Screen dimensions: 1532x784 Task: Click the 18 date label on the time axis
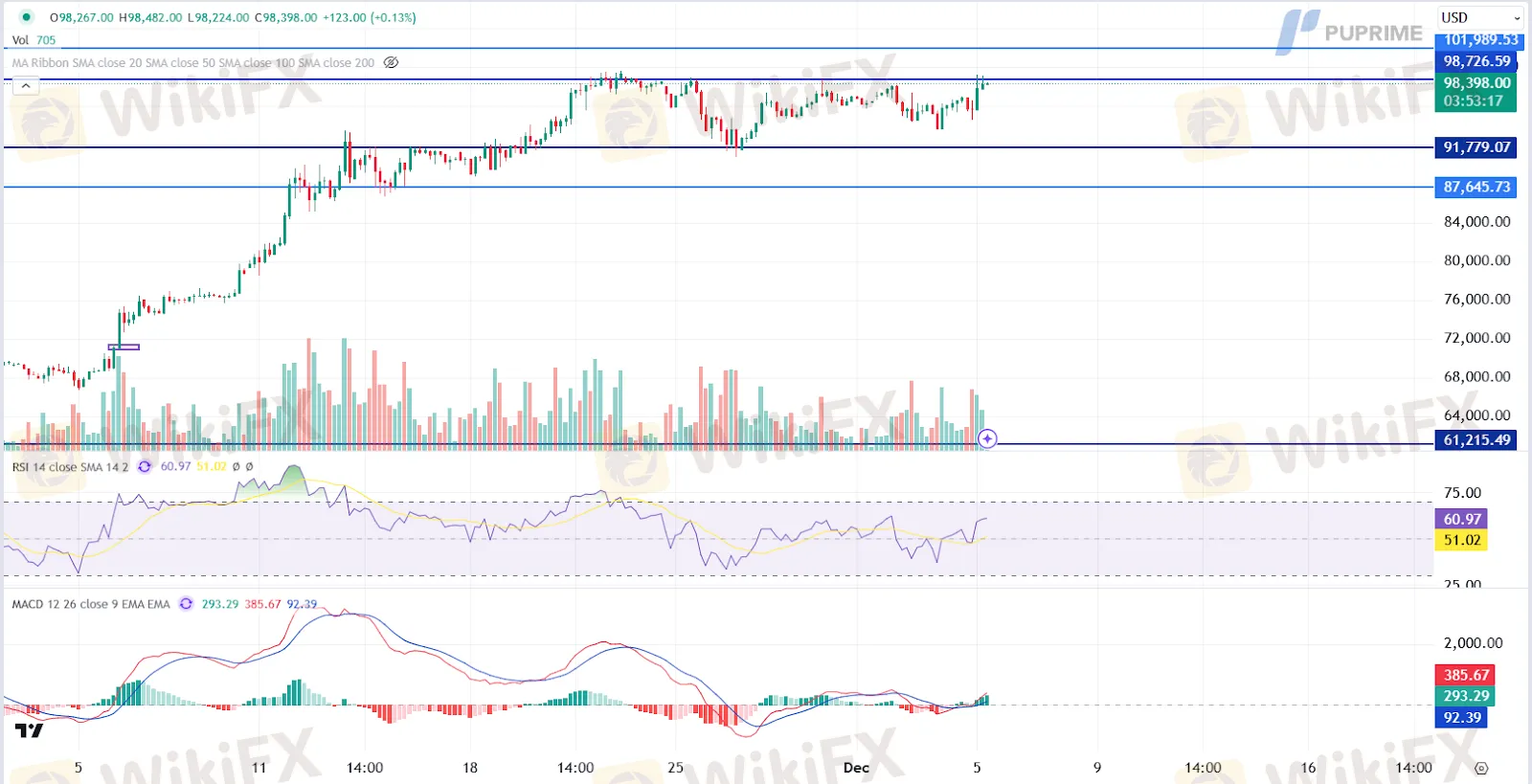[x=470, y=768]
